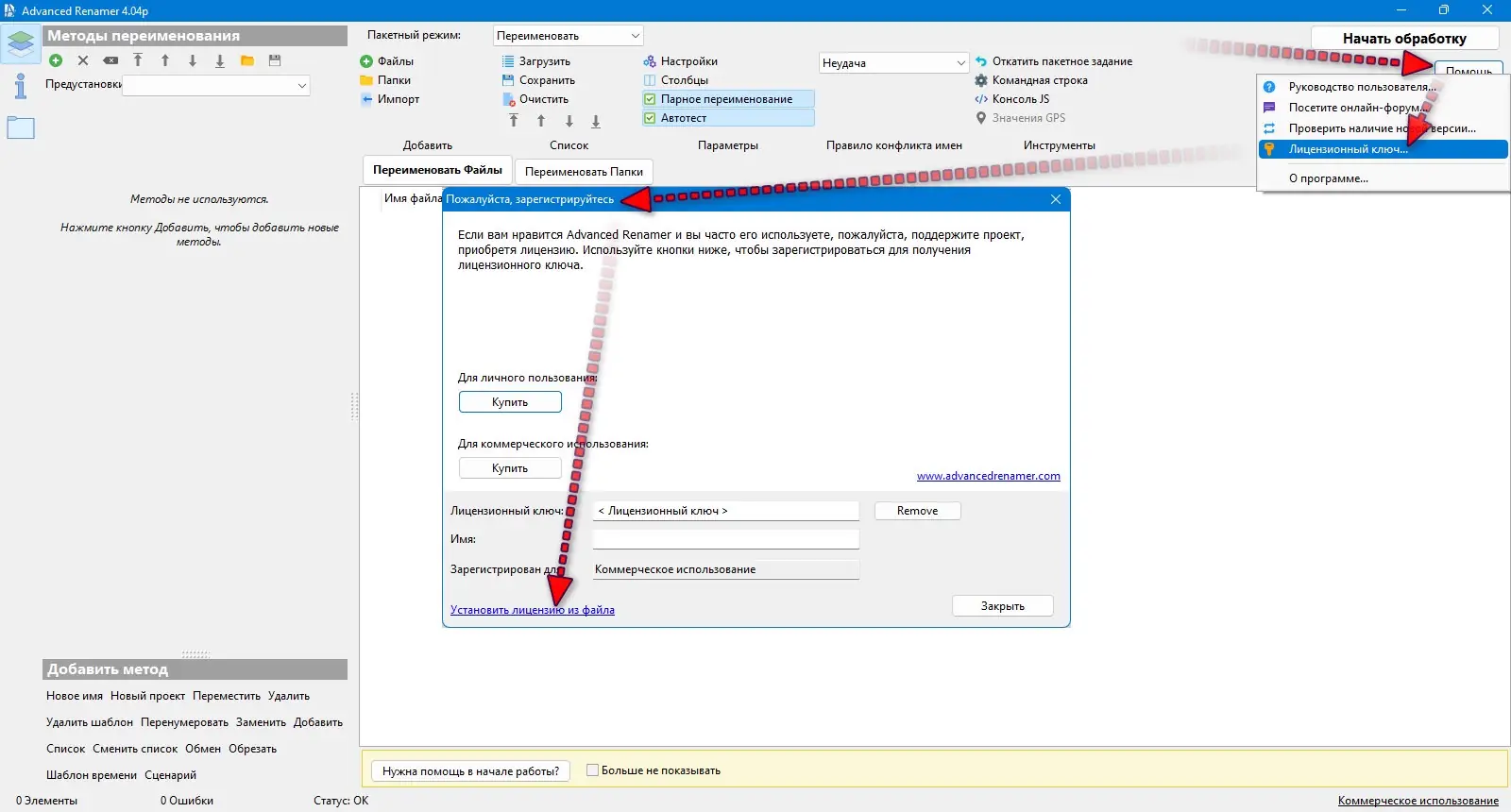Click Лицензионный ключ menu entry
1511x812 pixels.
(x=1383, y=149)
